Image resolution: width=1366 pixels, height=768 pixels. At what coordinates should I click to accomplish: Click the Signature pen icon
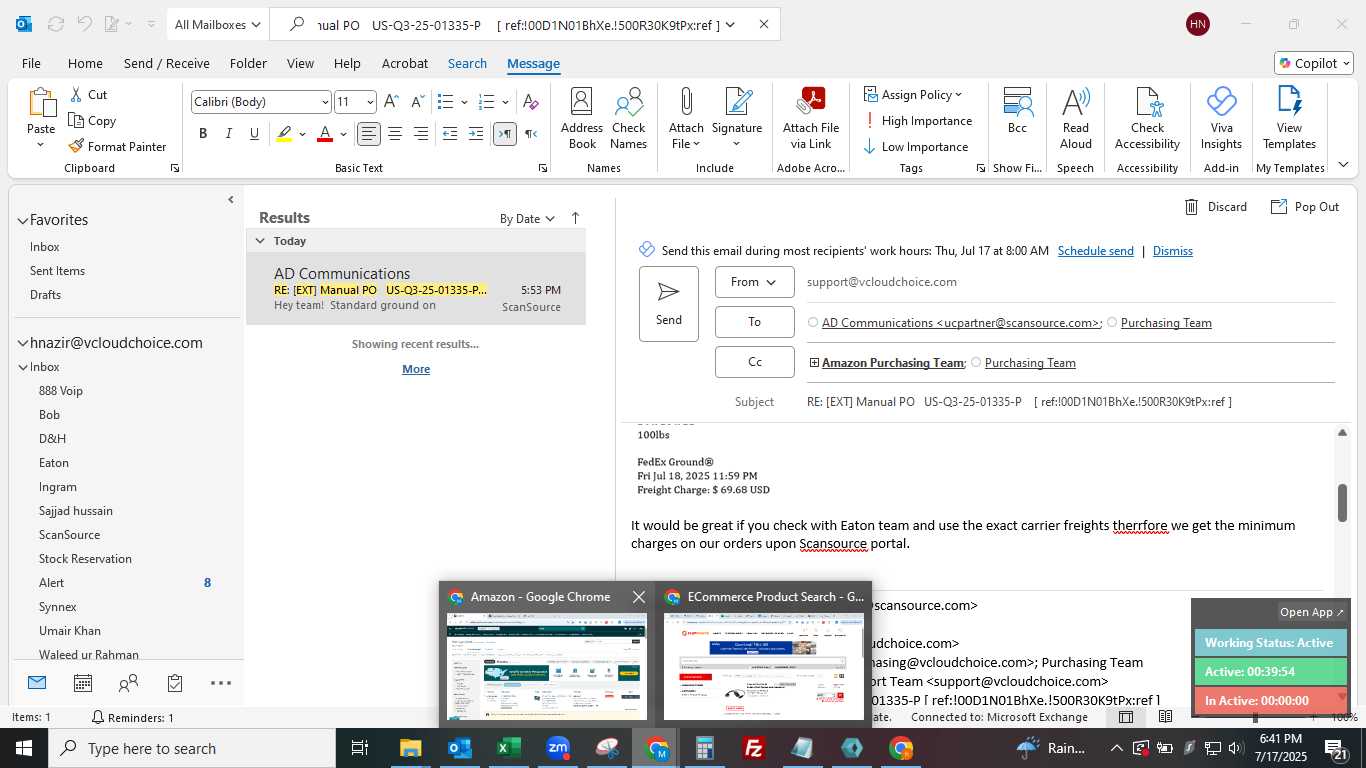[x=737, y=102]
